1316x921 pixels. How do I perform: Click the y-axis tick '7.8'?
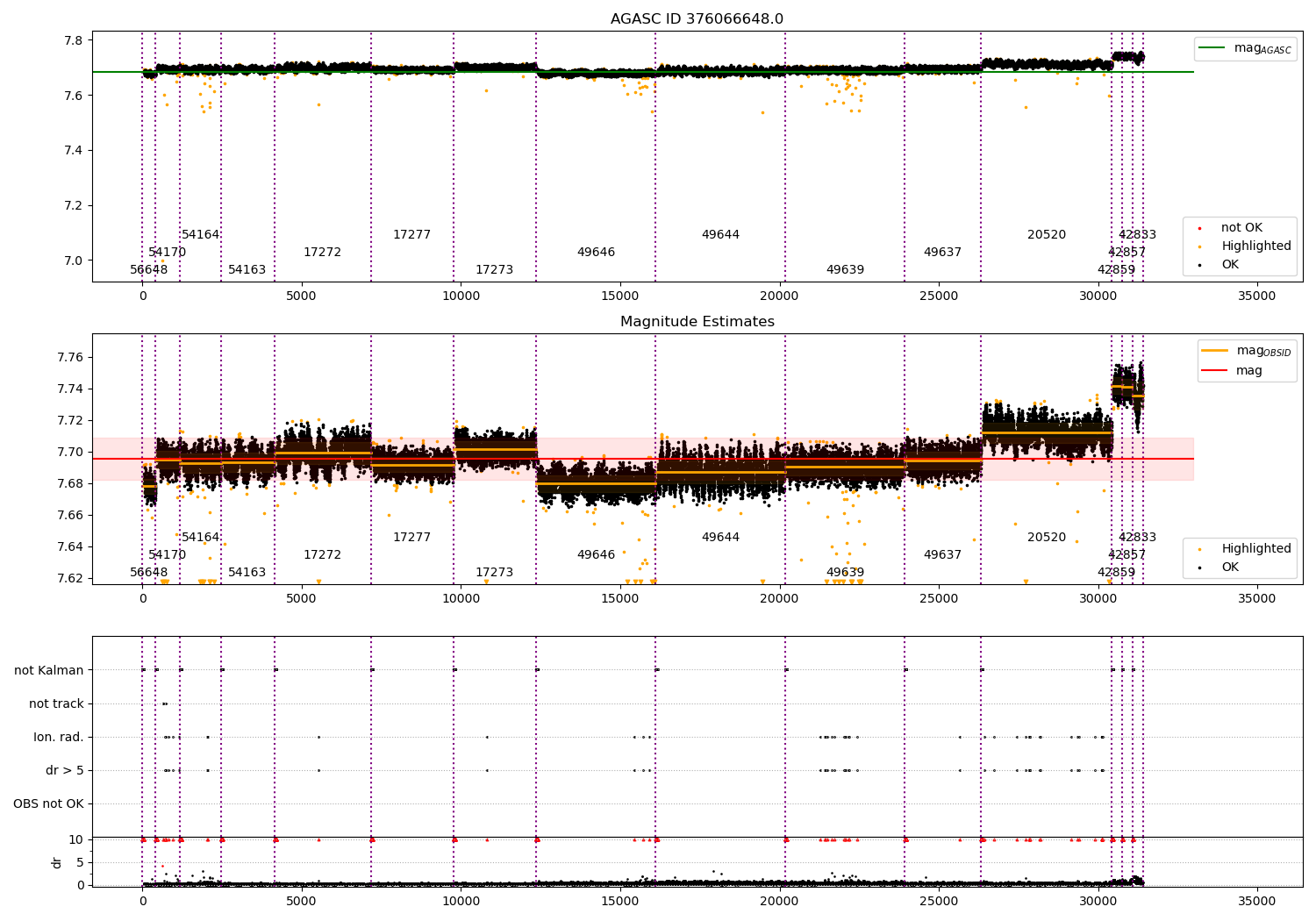(74, 40)
